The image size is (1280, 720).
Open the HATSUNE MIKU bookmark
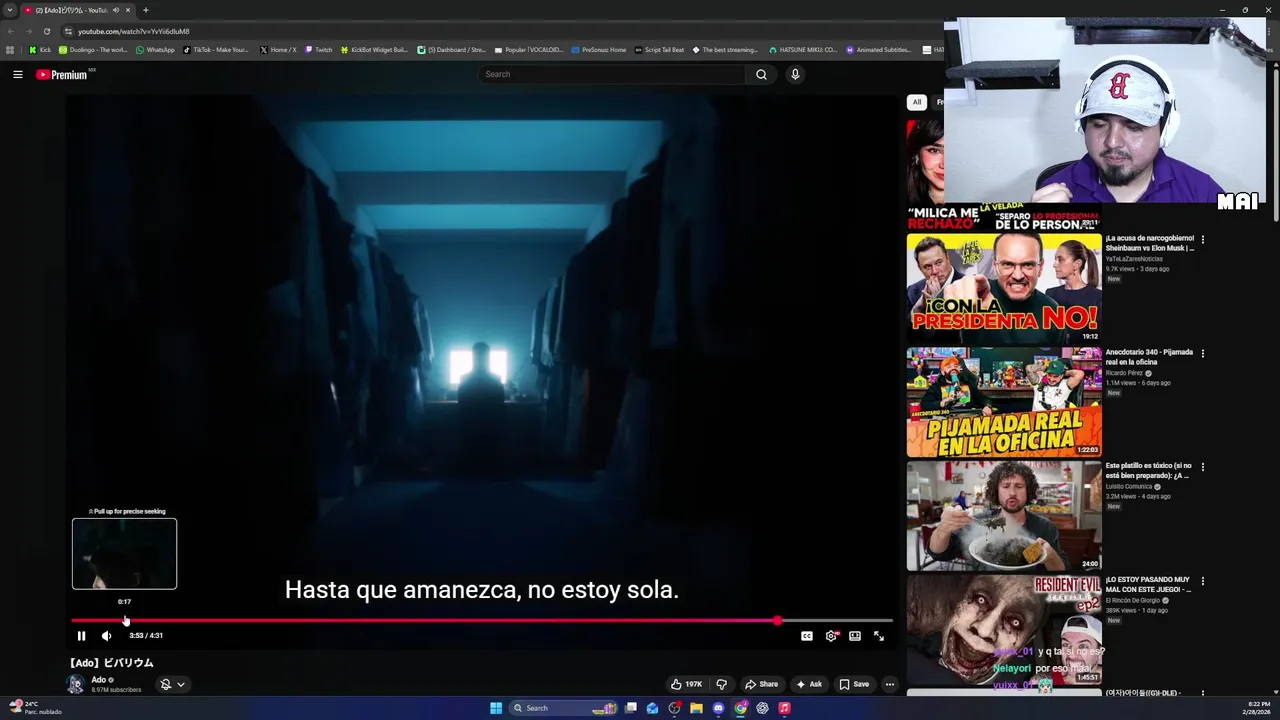point(802,49)
